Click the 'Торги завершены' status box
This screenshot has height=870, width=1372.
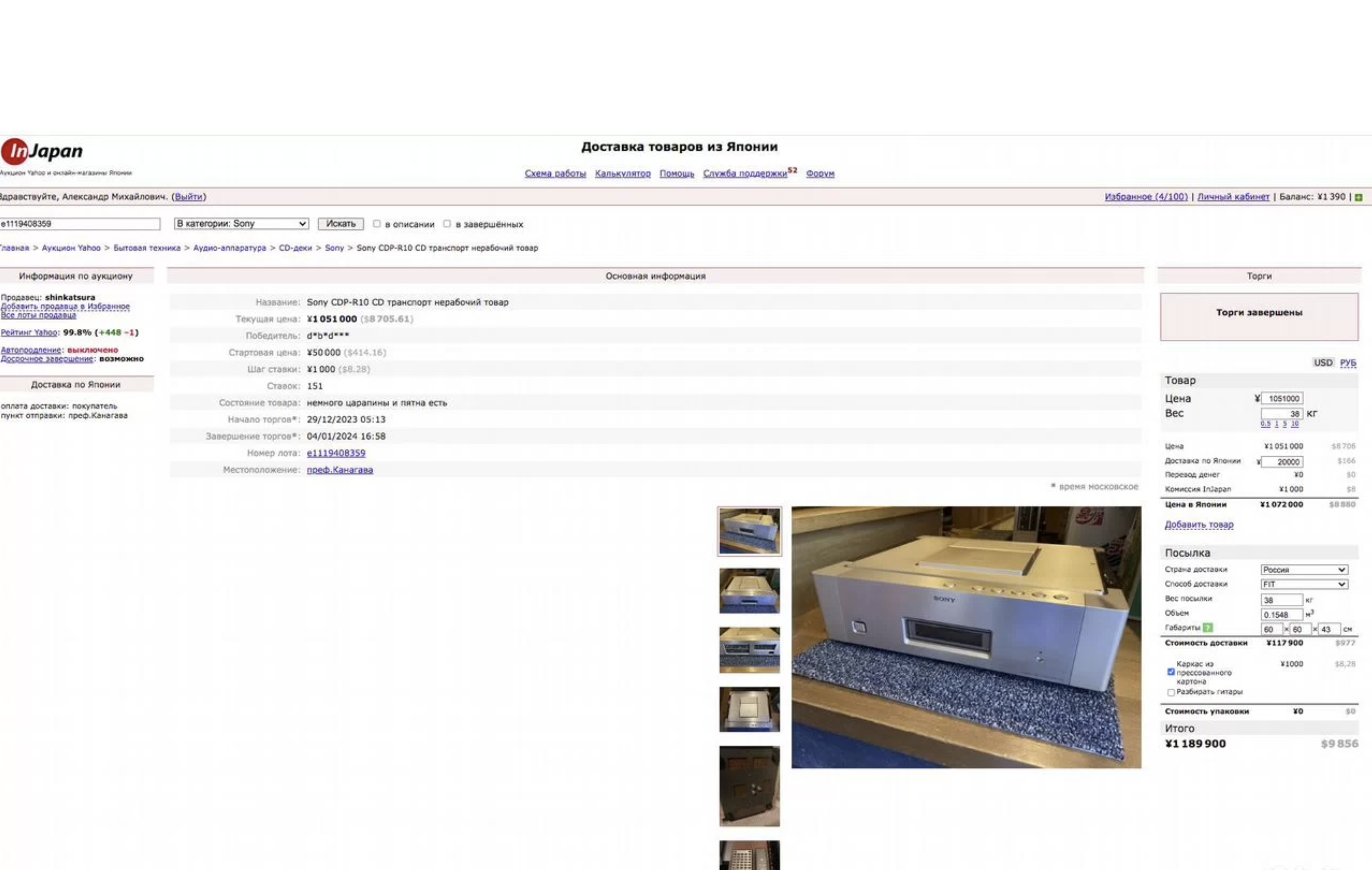1259,317
